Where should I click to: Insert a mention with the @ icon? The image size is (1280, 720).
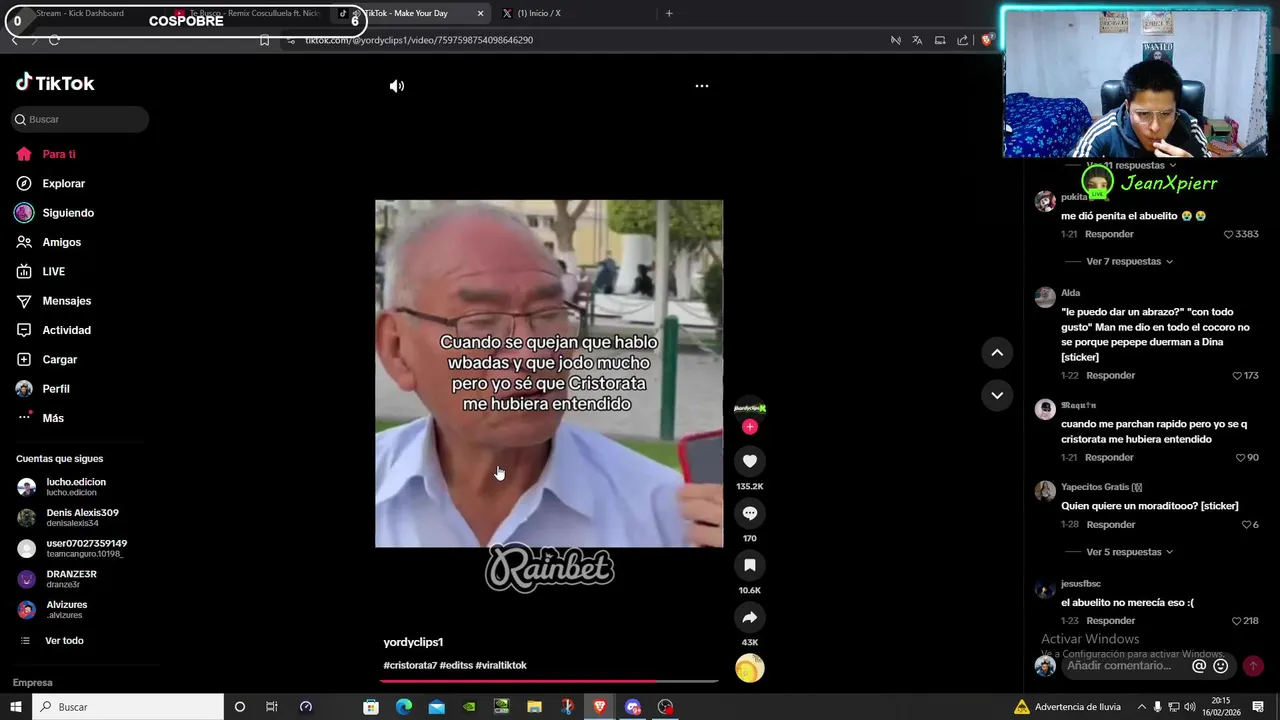click(1199, 666)
